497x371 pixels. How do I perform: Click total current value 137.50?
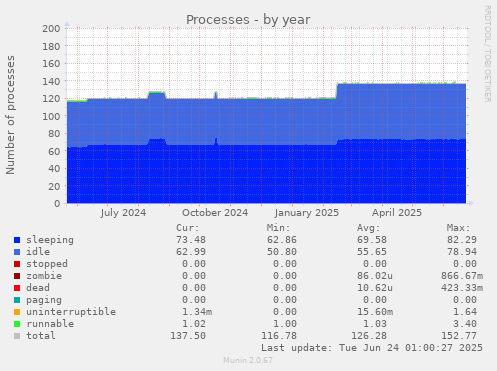[188, 336]
